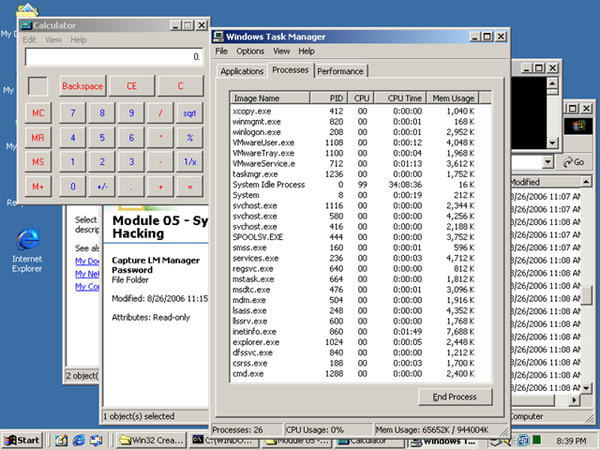The image size is (600, 450).
Task: Open the My Do... link in folder pane
Action: [x=87, y=261]
